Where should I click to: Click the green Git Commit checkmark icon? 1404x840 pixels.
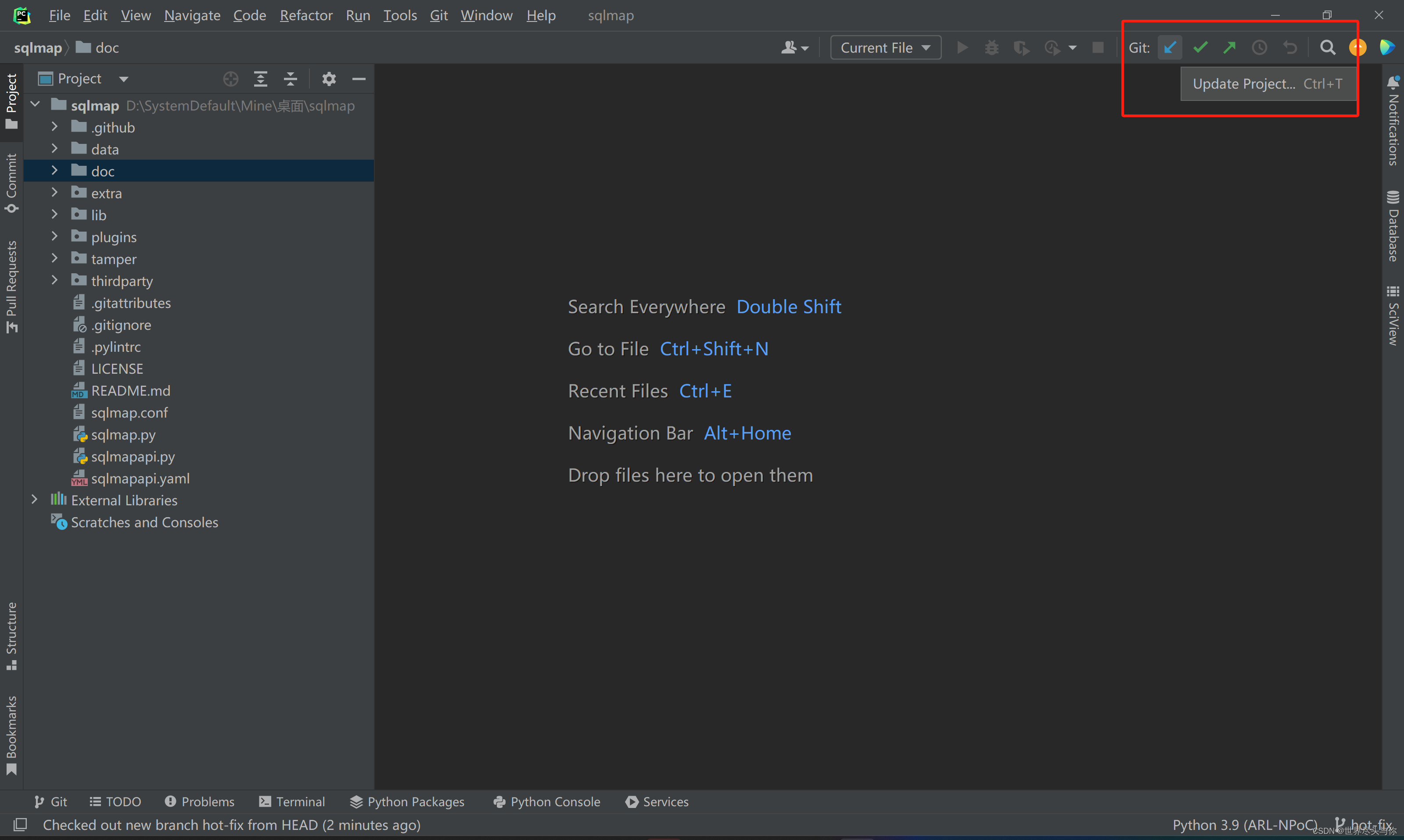1199,47
